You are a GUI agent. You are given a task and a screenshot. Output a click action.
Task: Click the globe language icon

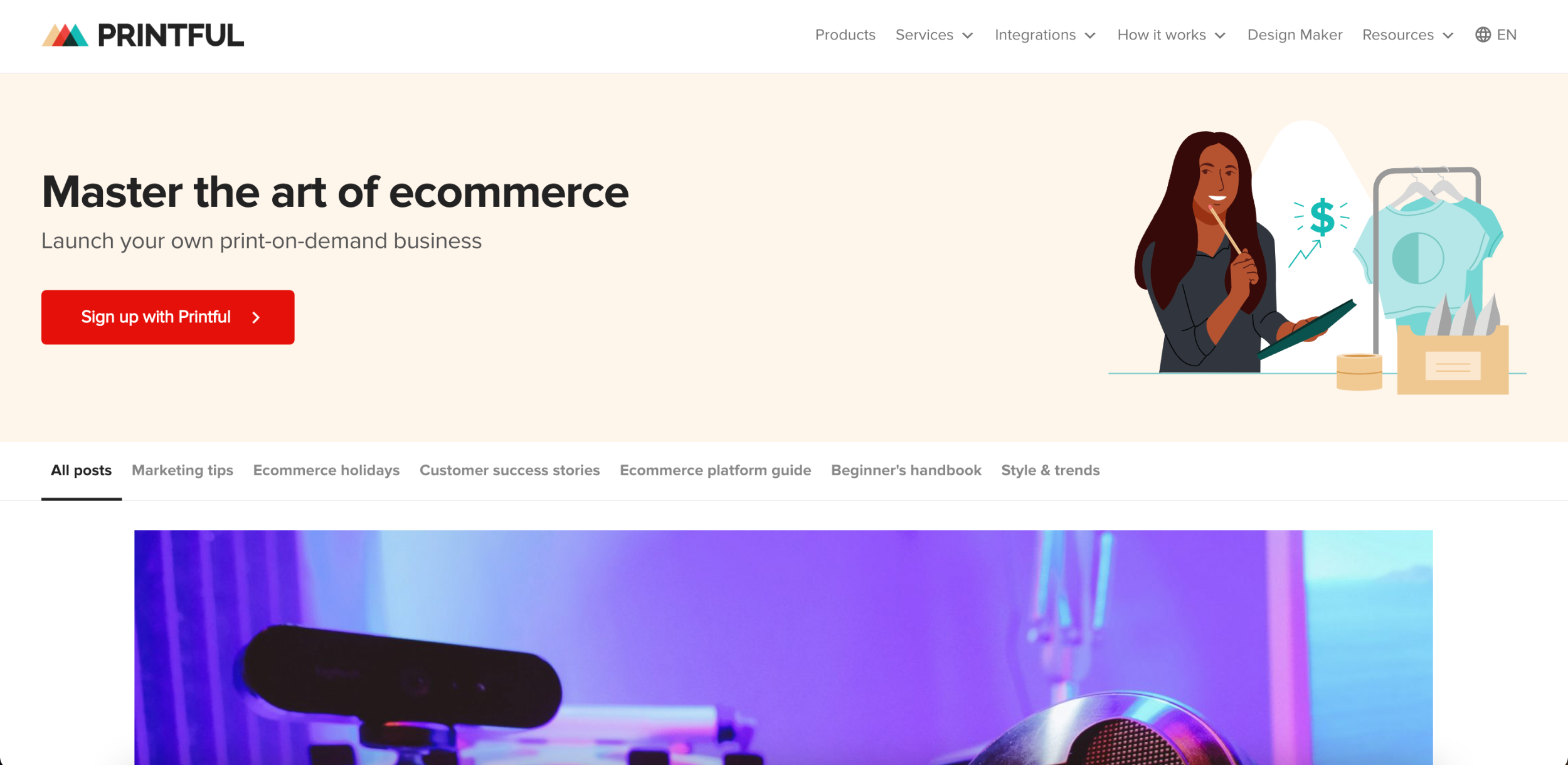[1483, 35]
